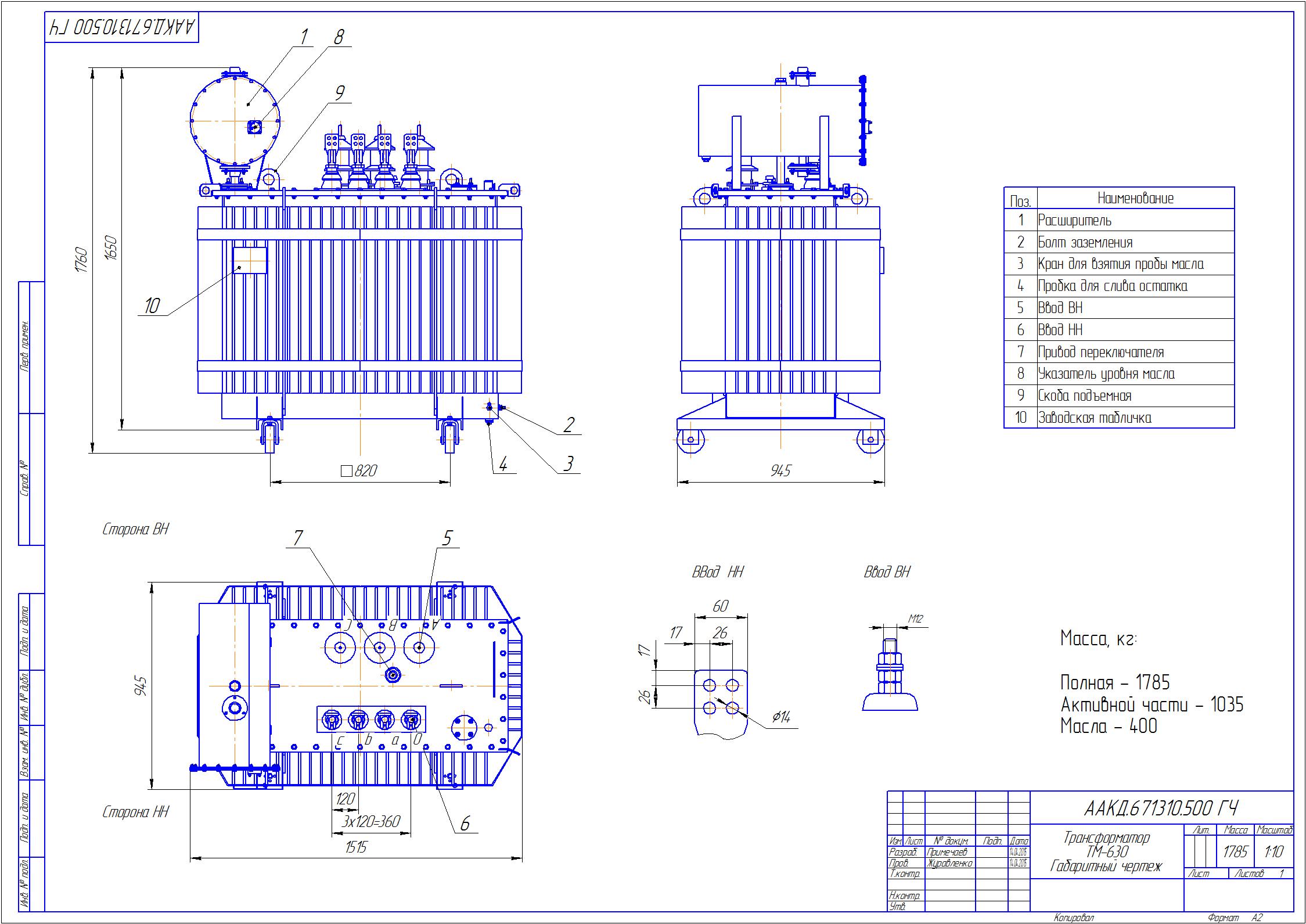Click callout number "6" below the top view
Image resolution: width=1306 pixels, height=924 pixels.
pyautogui.click(x=465, y=824)
